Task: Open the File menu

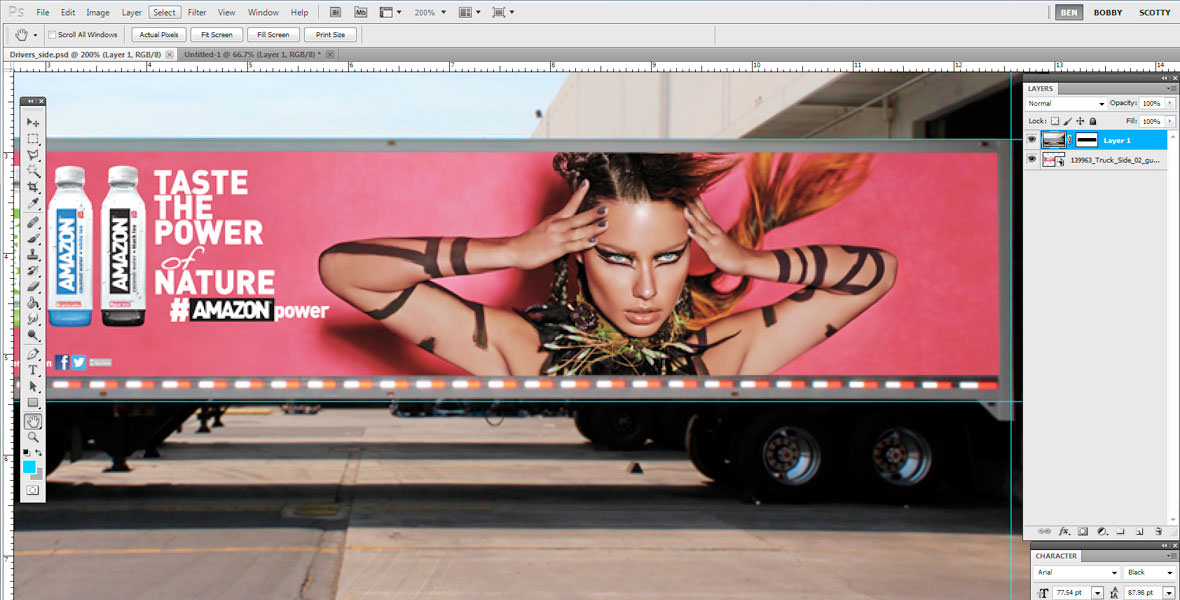Action: (x=43, y=13)
